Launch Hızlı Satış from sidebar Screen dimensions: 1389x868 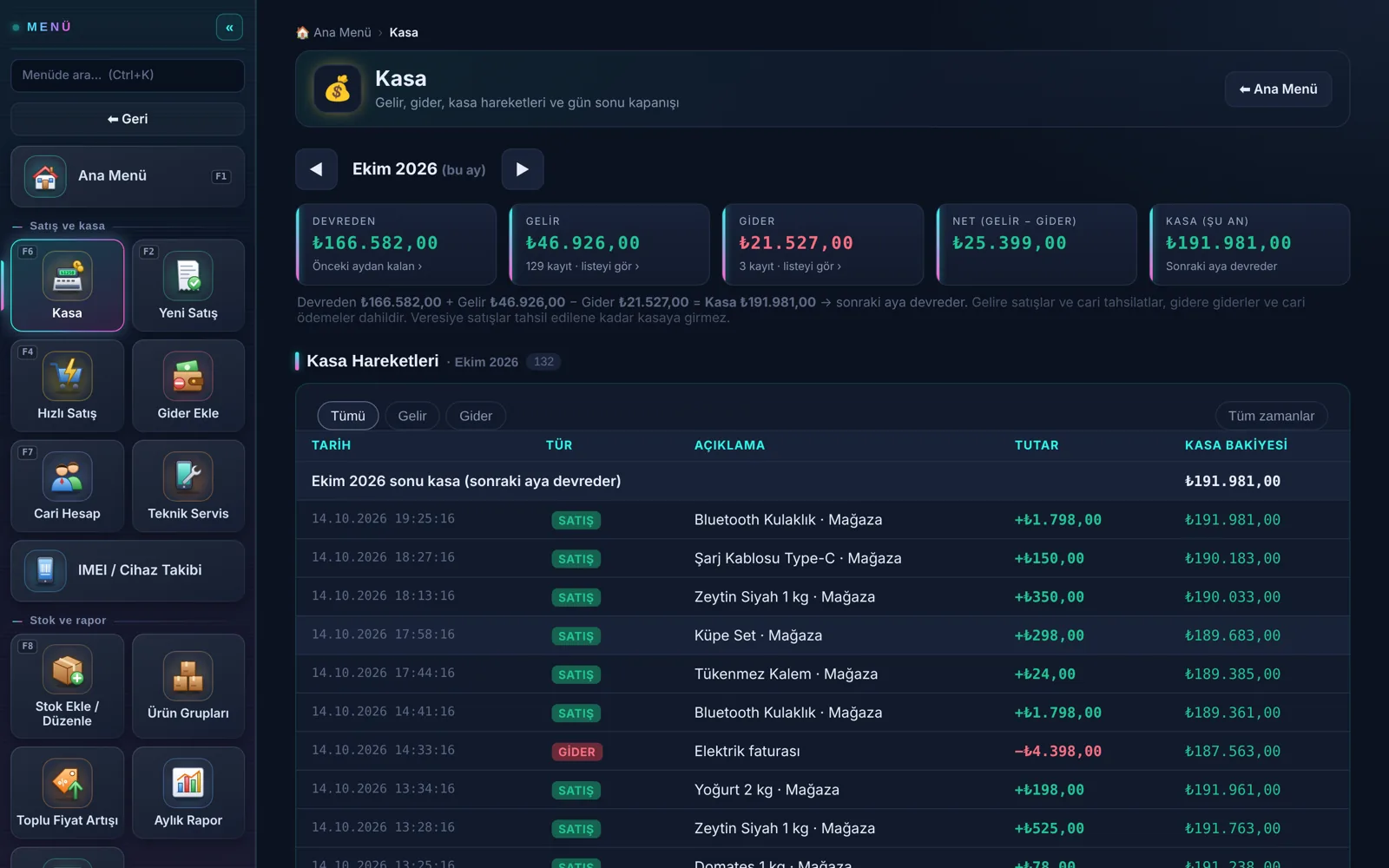click(67, 386)
